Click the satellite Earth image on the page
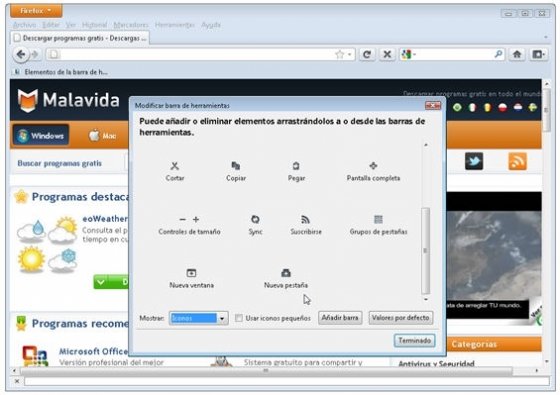The image size is (560, 395). click(x=494, y=255)
